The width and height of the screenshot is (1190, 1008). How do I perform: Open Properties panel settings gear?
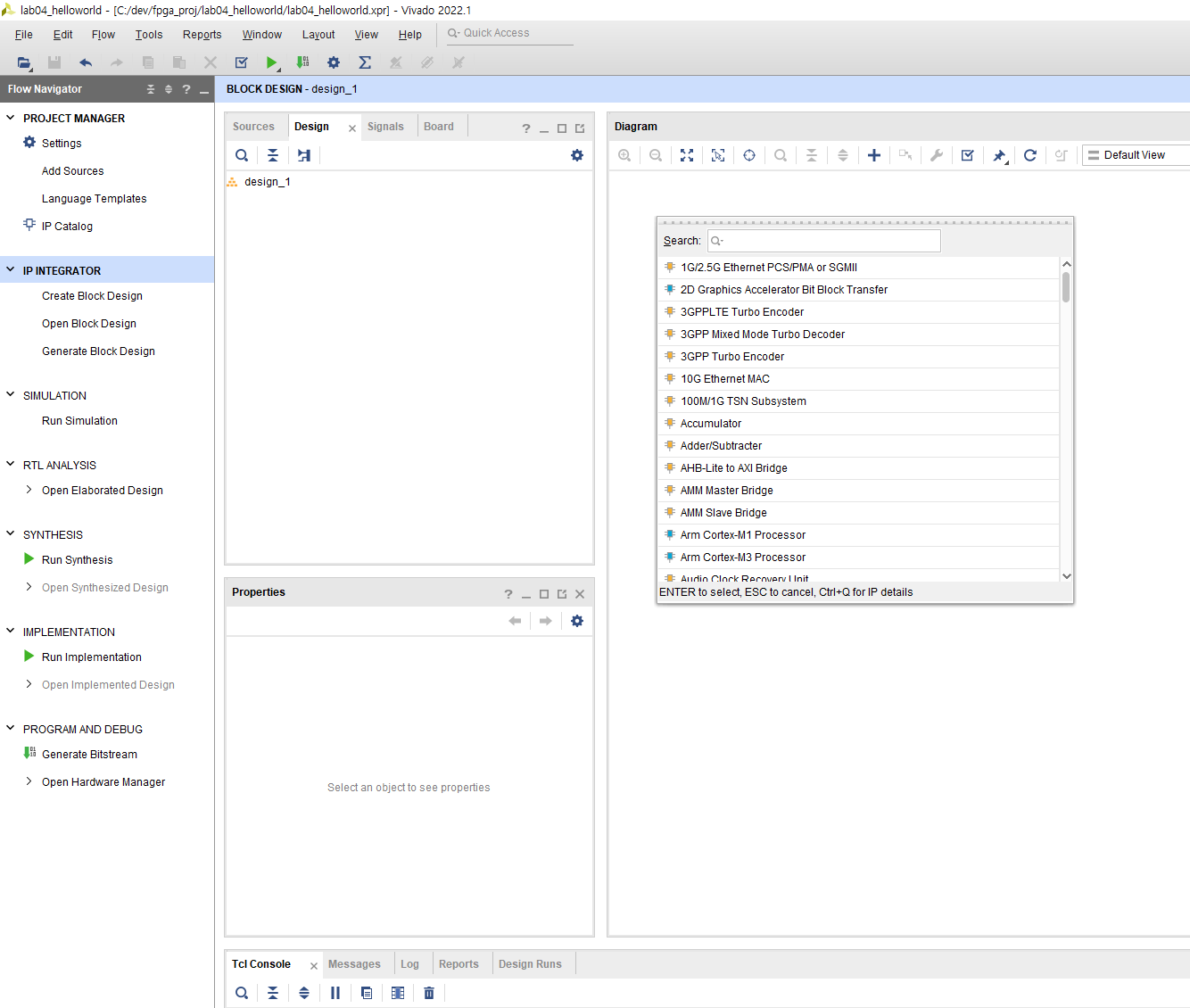[577, 621]
